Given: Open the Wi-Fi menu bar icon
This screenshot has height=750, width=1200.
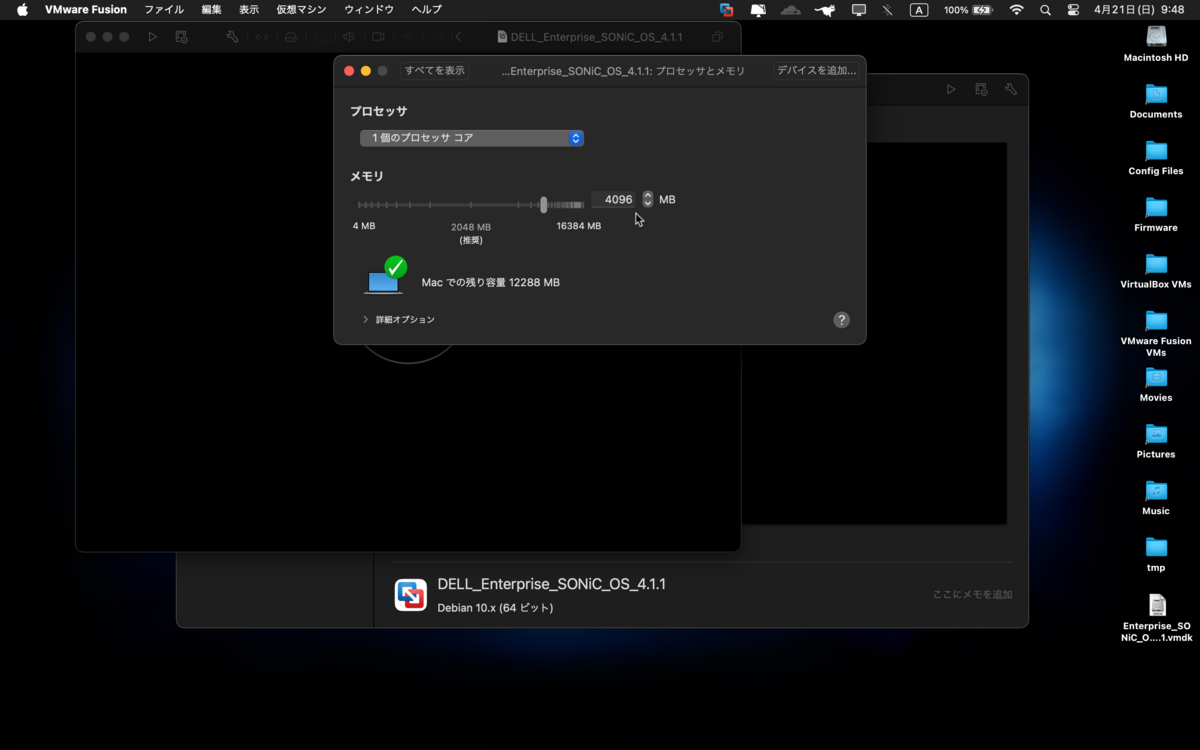Looking at the screenshot, I should pyautogui.click(x=1017, y=10).
